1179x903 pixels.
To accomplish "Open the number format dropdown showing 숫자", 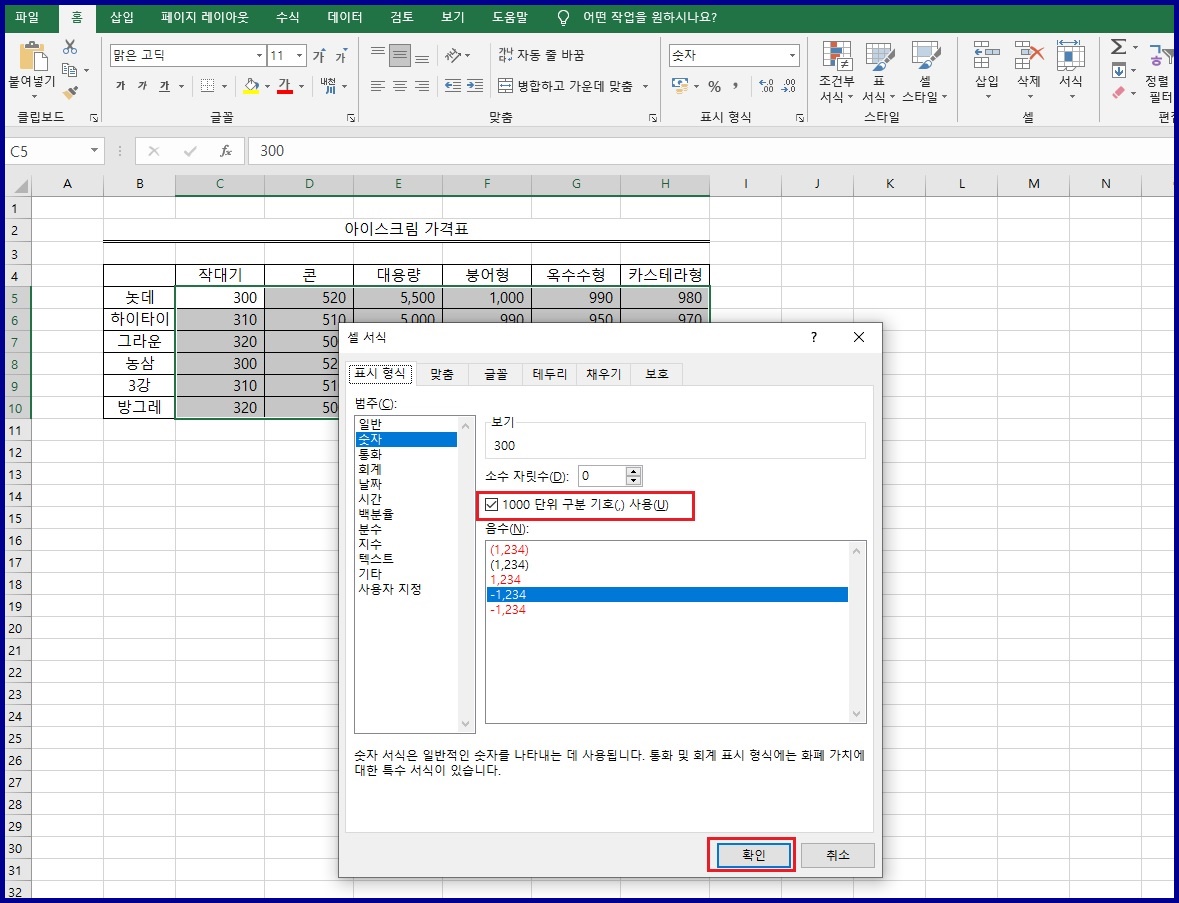I will (x=790, y=55).
